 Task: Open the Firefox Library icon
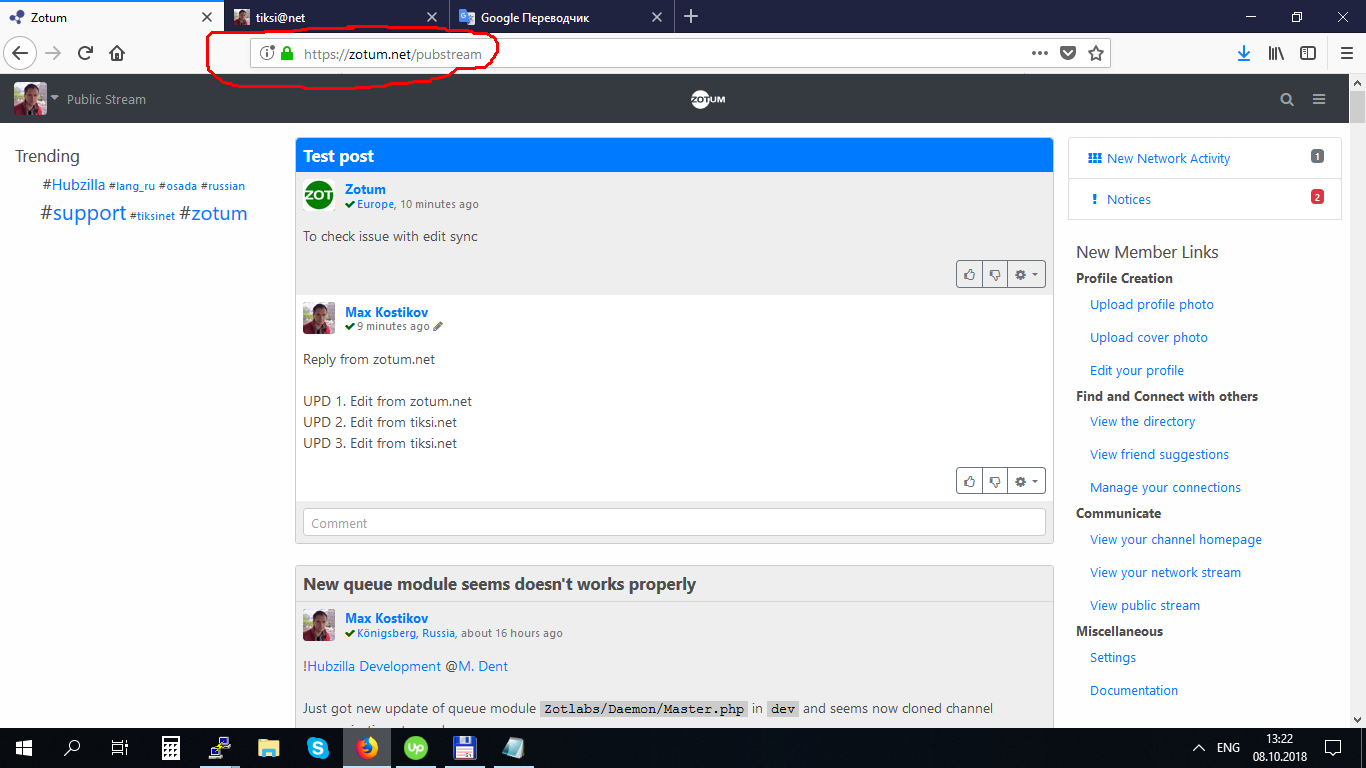click(1276, 53)
